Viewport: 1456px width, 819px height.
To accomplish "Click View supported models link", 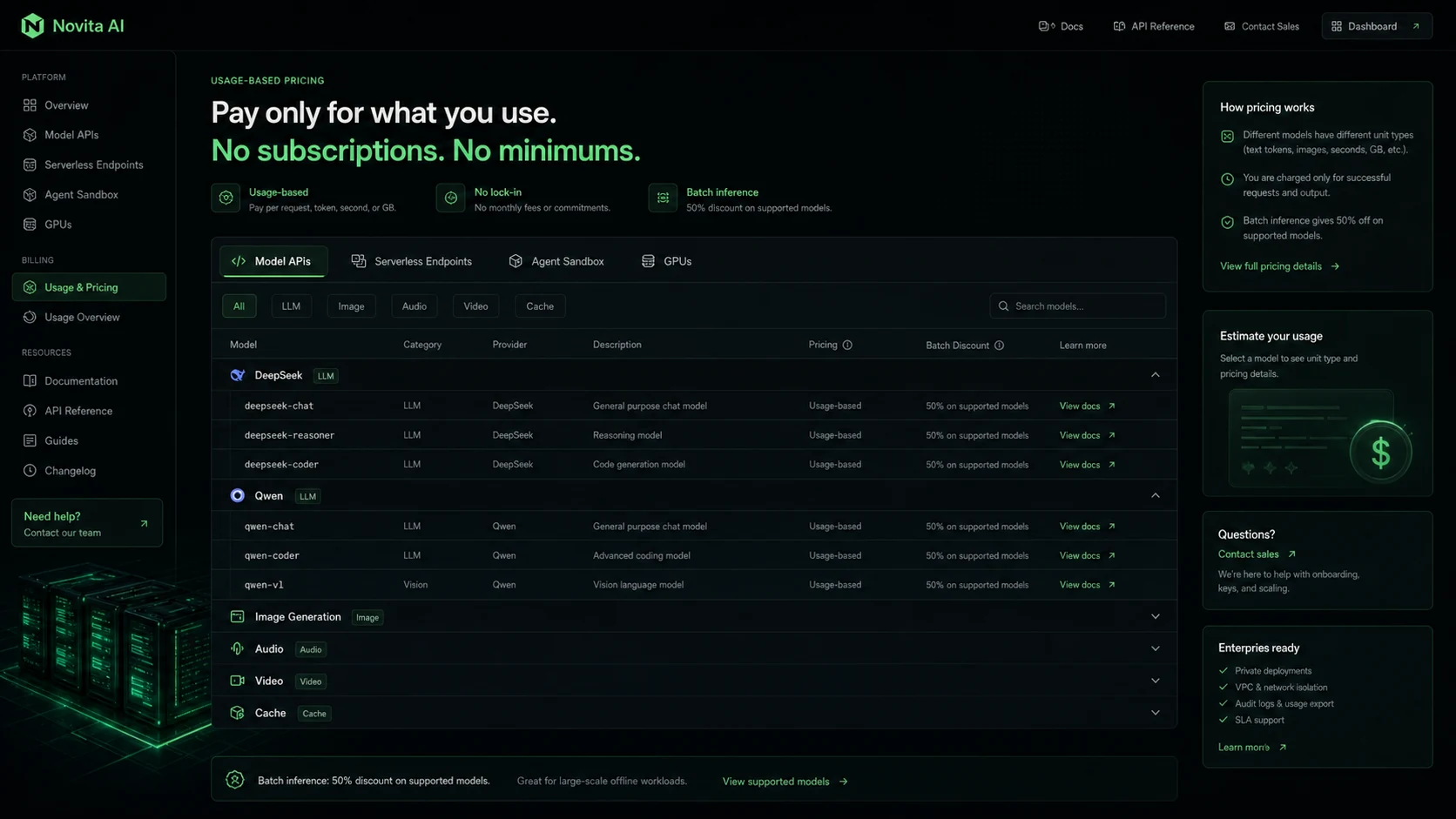I will point(785,782).
